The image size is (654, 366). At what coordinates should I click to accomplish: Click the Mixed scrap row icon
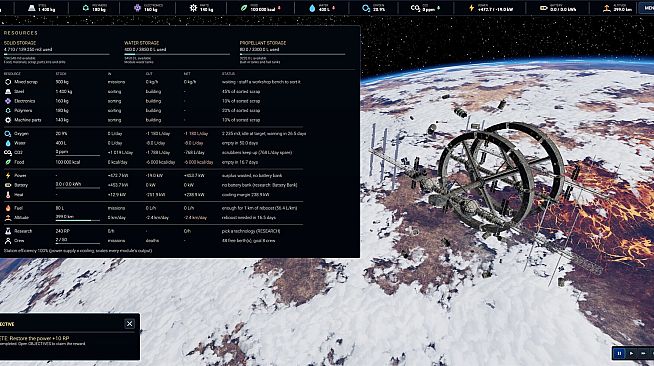coord(8,82)
